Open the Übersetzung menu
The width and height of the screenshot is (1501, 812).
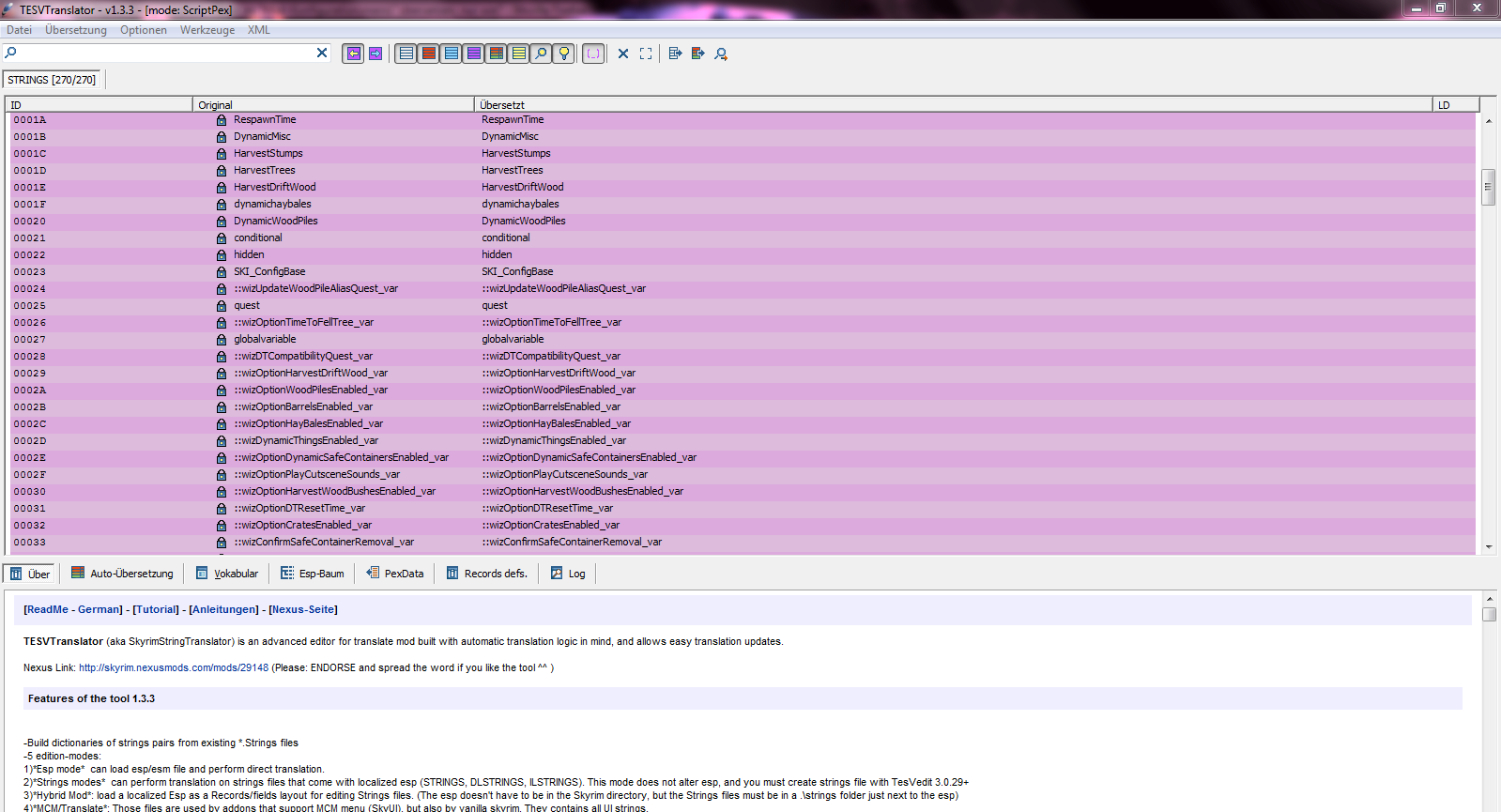coord(76,30)
